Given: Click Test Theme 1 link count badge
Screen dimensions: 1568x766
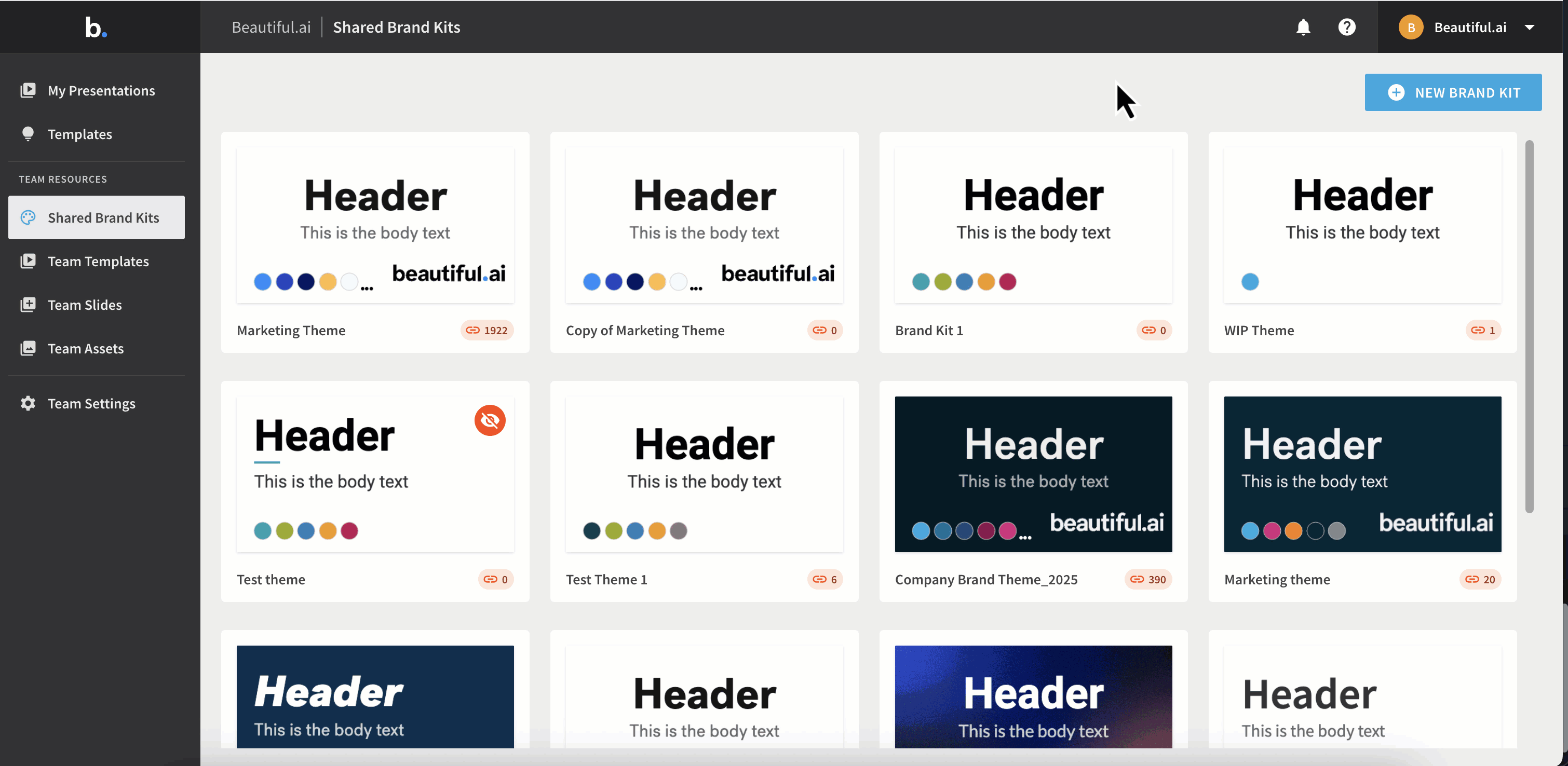Looking at the screenshot, I should 825,579.
